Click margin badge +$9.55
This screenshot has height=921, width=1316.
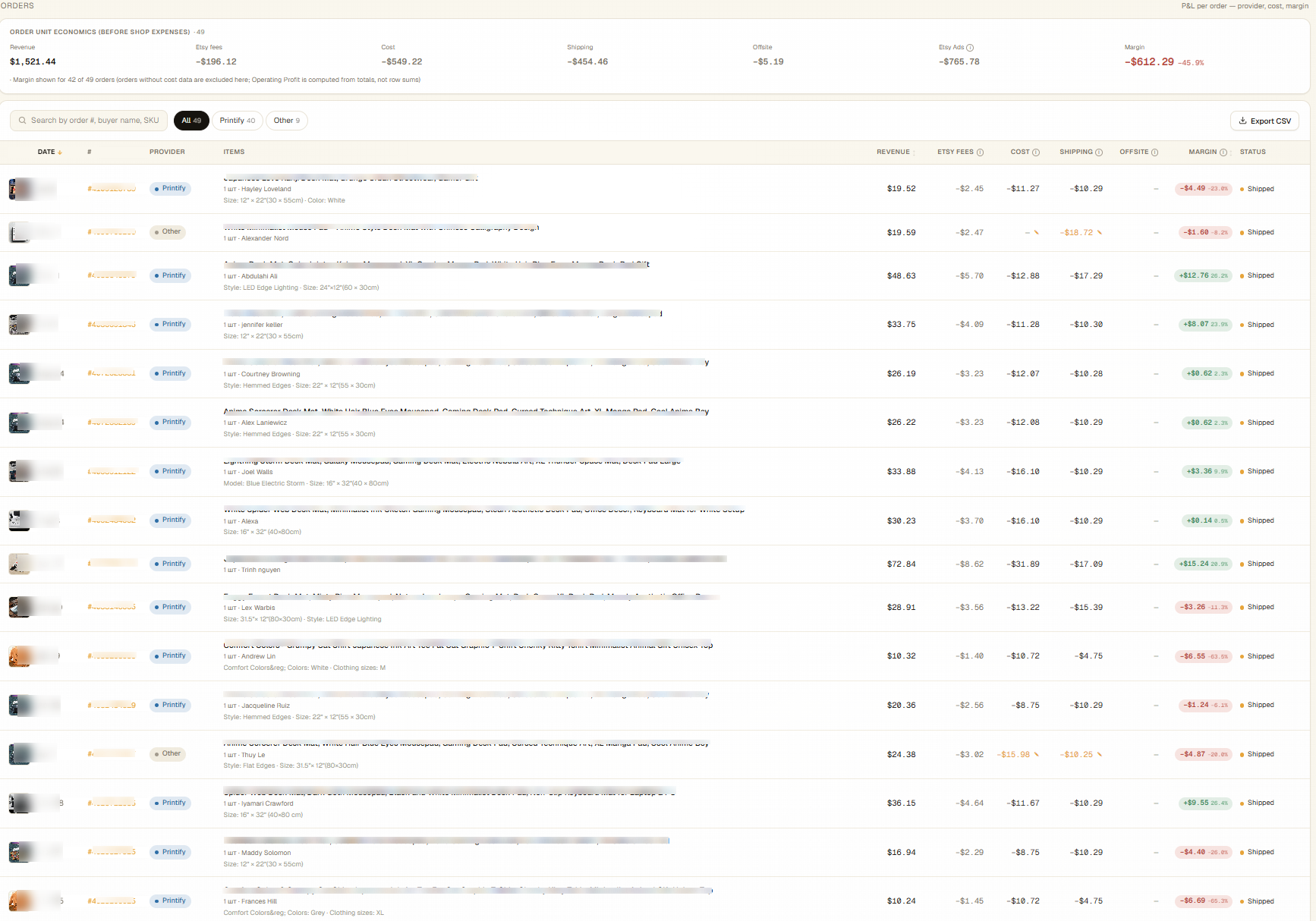click(1205, 803)
